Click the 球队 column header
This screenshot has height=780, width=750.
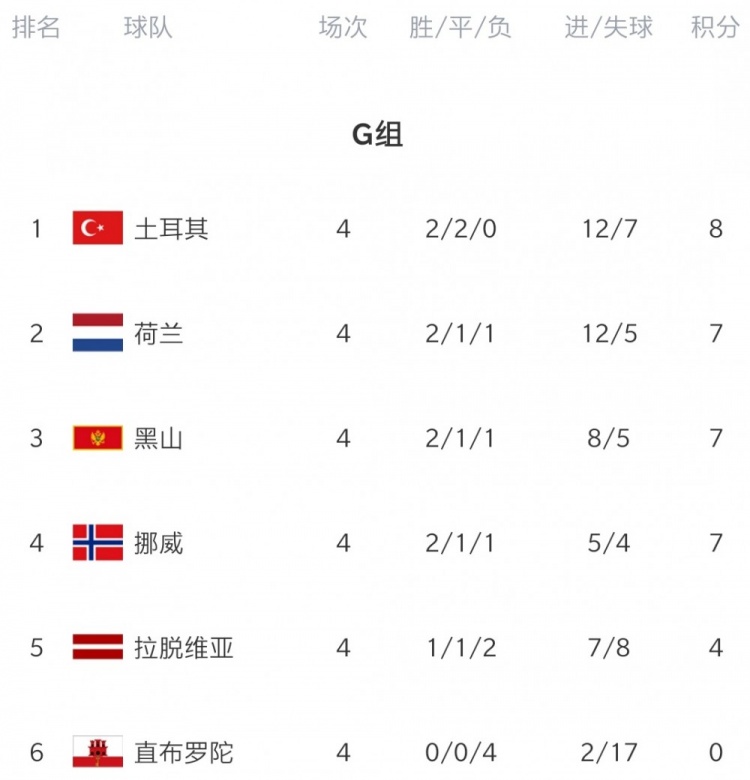pos(148,27)
